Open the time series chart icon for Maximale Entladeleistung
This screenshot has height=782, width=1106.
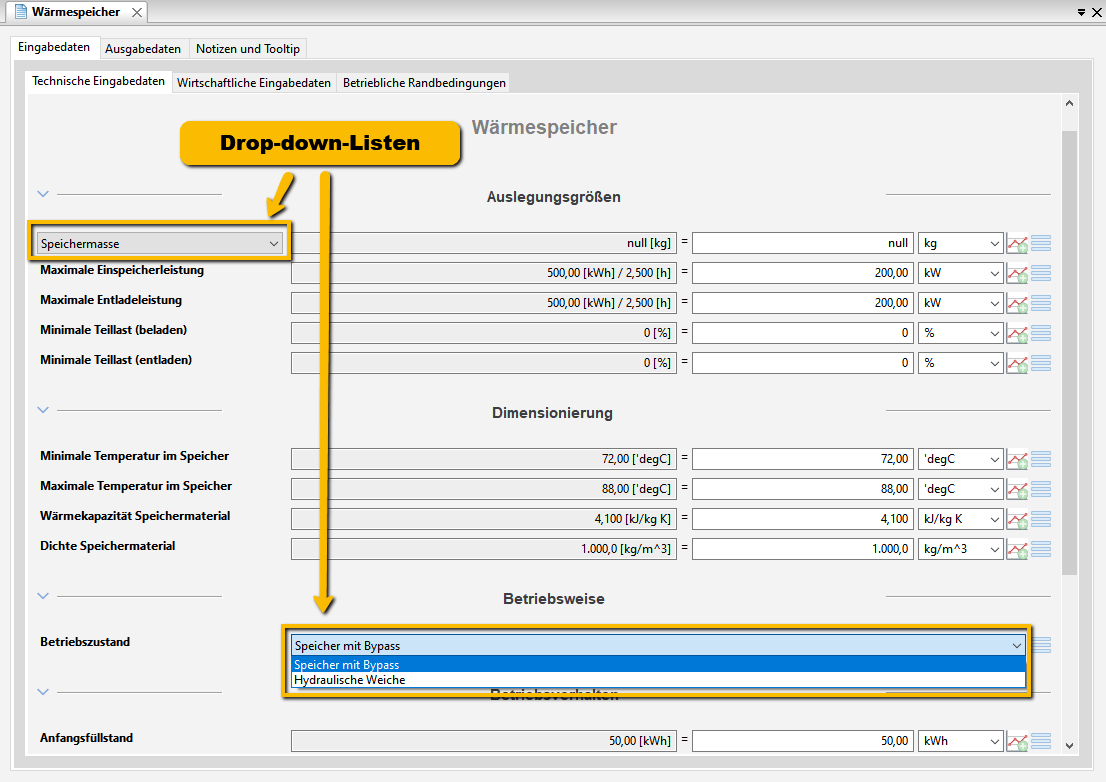pyautogui.click(x=1017, y=303)
